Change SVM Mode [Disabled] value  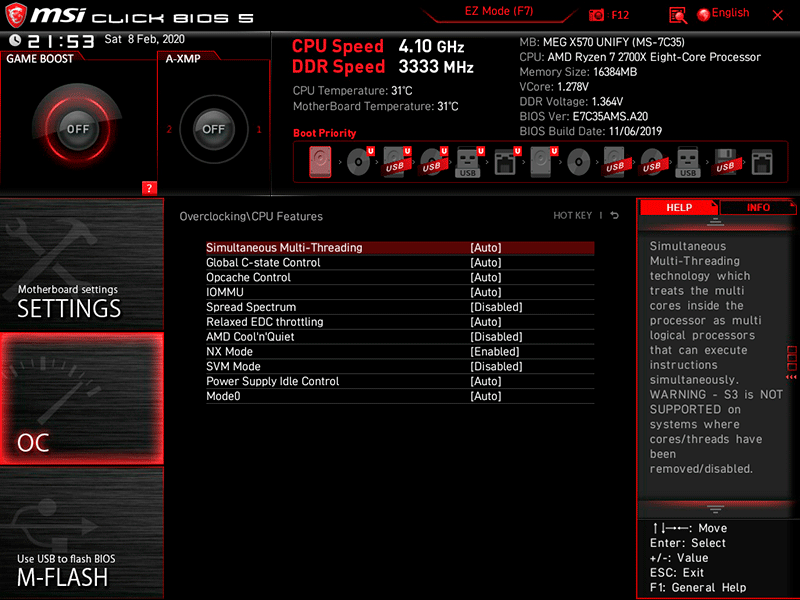point(496,366)
